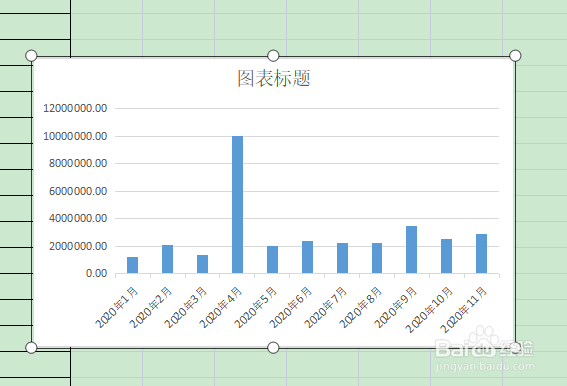Click the 2020年3月 bar
The width and height of the screenshot is (567, 386).
click(202, 264)
